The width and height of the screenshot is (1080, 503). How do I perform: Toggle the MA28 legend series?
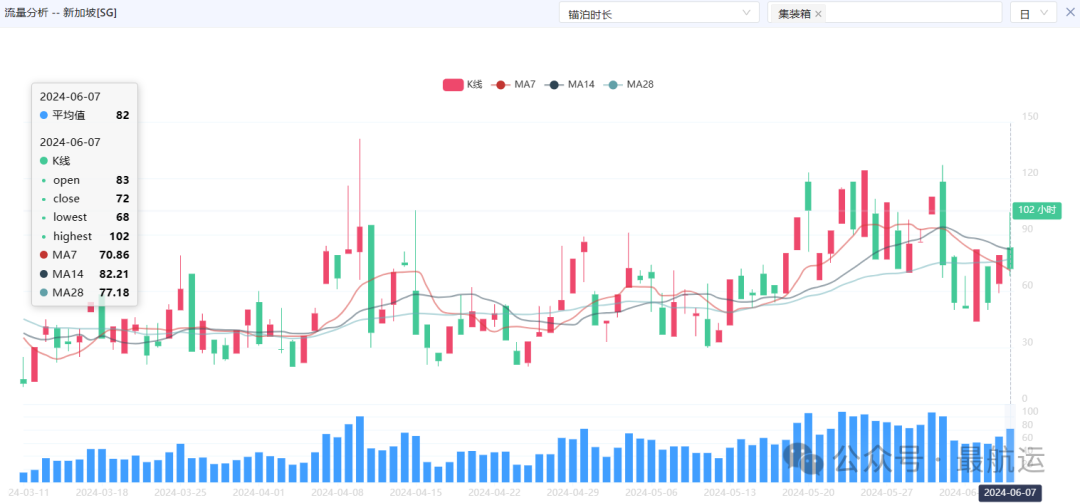tap(628, 85)
